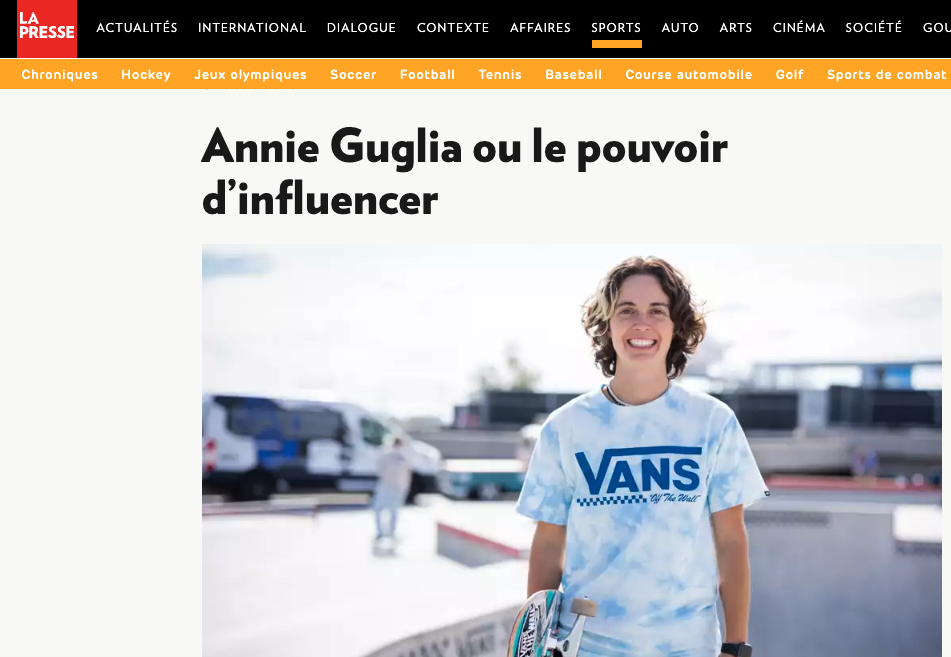The height and width of the screenshot is (657, 951).
Task: Select Course automobile subsection
Action: point(688,75)
